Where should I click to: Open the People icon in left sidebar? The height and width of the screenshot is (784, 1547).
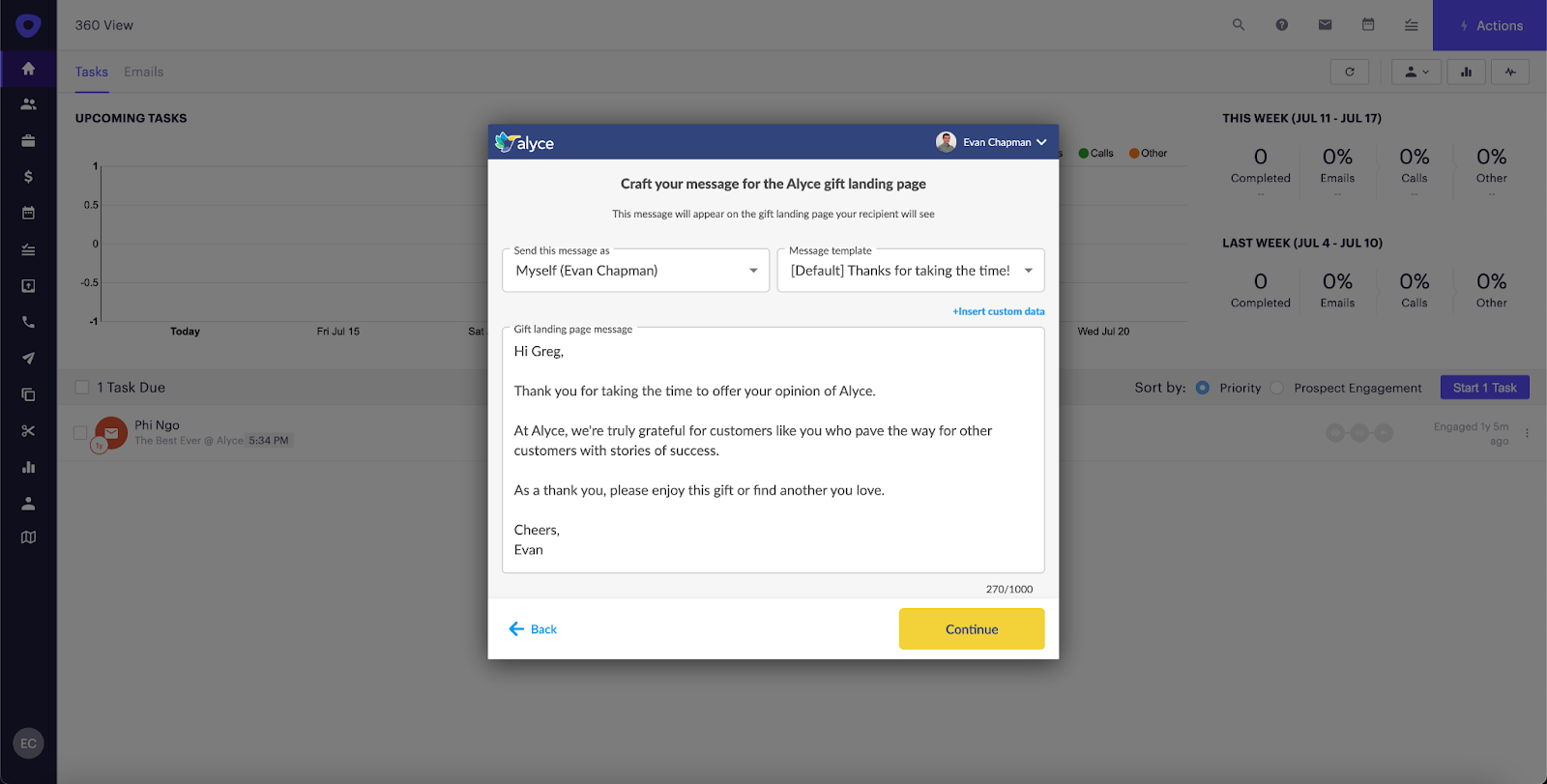pos(28,104)
